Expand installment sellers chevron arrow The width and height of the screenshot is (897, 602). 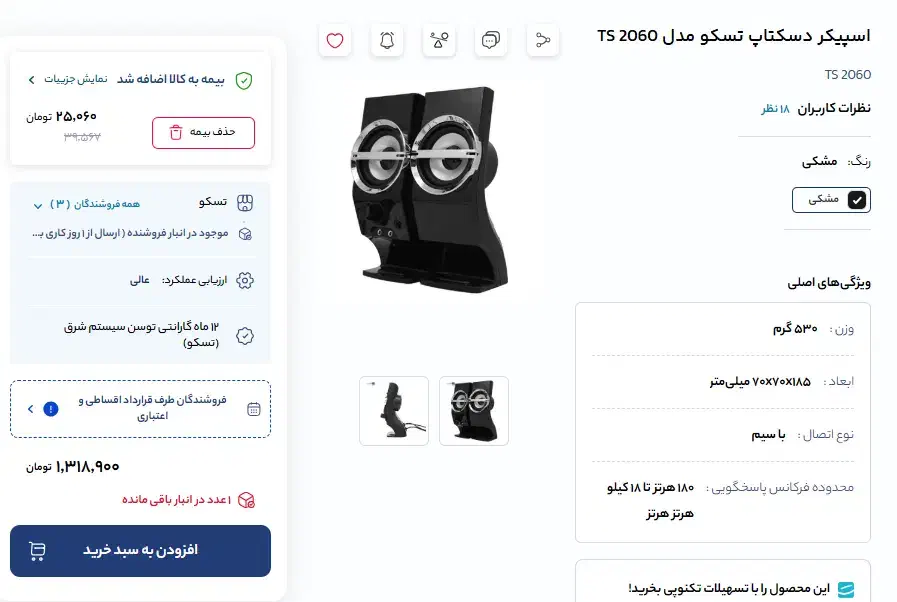[31, 409]
